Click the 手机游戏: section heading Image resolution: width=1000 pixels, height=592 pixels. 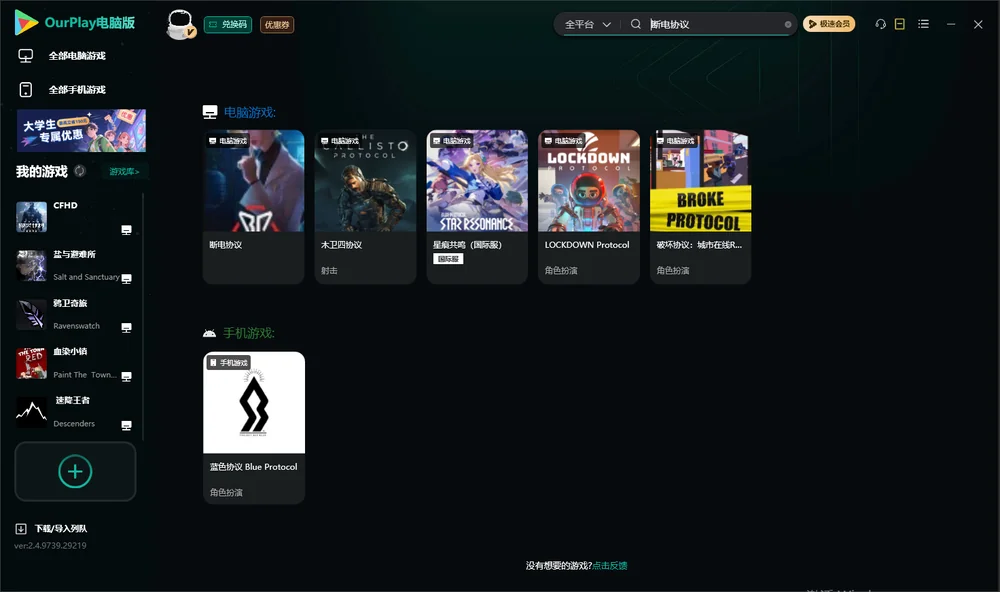click(x=249, y=333)
